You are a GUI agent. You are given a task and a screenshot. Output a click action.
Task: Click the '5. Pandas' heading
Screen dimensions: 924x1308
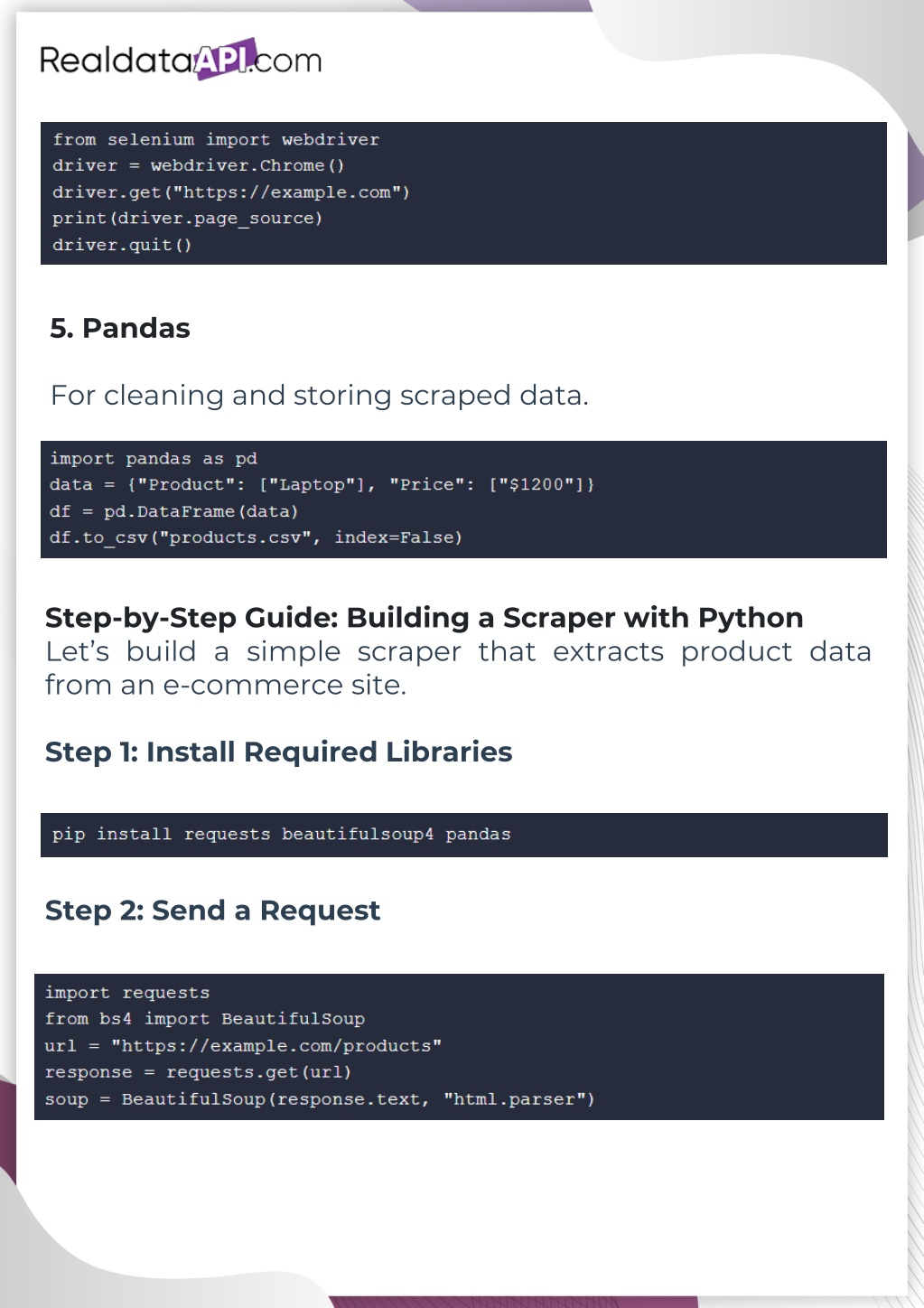[x=120, y=328]
